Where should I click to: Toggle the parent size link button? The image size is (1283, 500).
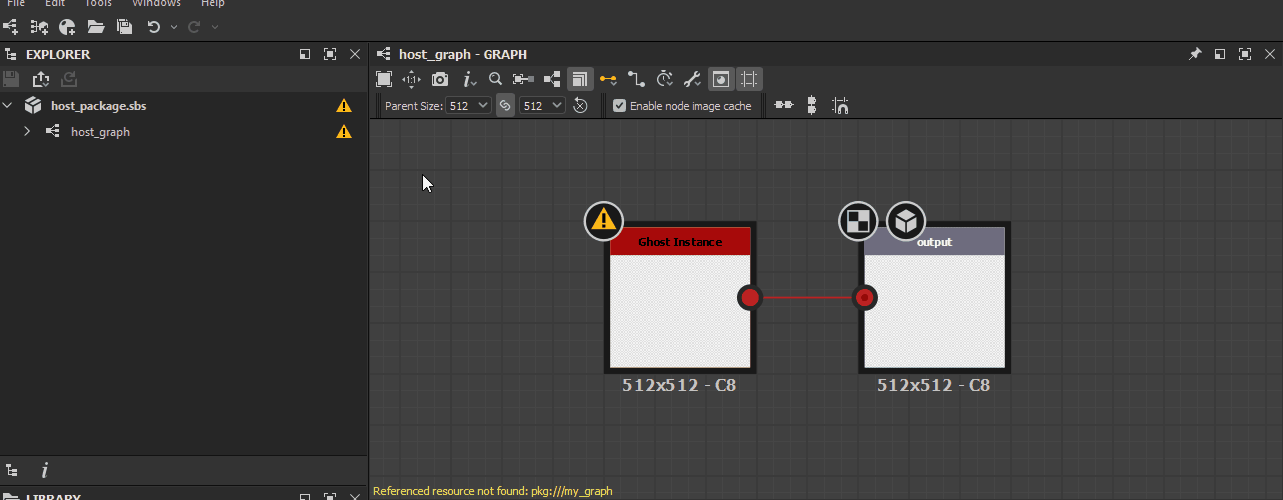506,105
